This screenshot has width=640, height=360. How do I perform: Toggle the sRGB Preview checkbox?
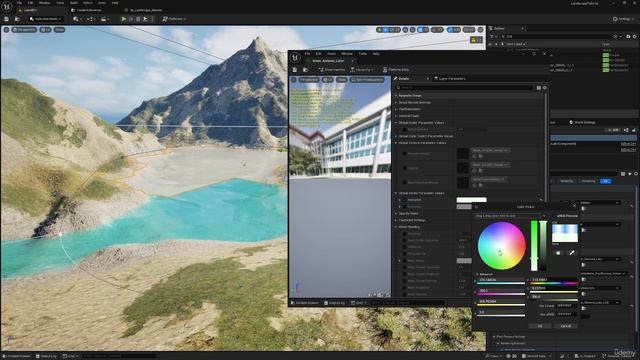[x=554, y=216]
